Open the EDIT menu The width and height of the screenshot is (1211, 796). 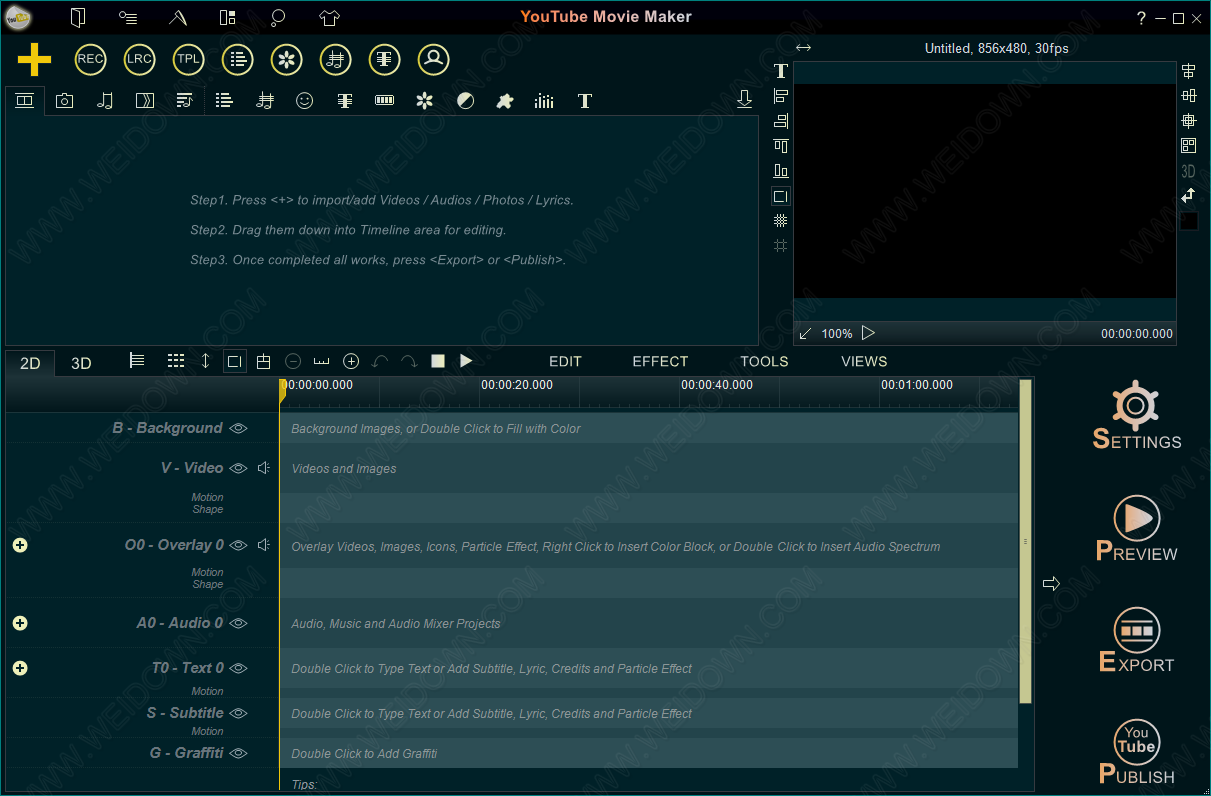(x=565, y=361)
